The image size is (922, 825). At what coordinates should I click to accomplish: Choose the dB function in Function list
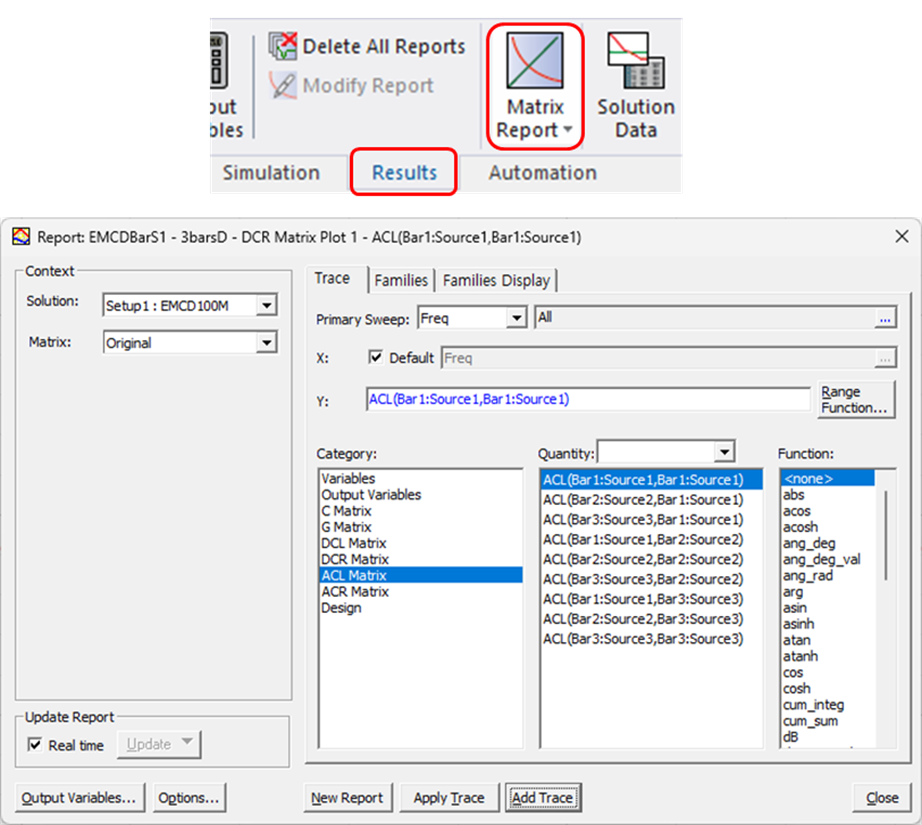(x=791, y=737)
